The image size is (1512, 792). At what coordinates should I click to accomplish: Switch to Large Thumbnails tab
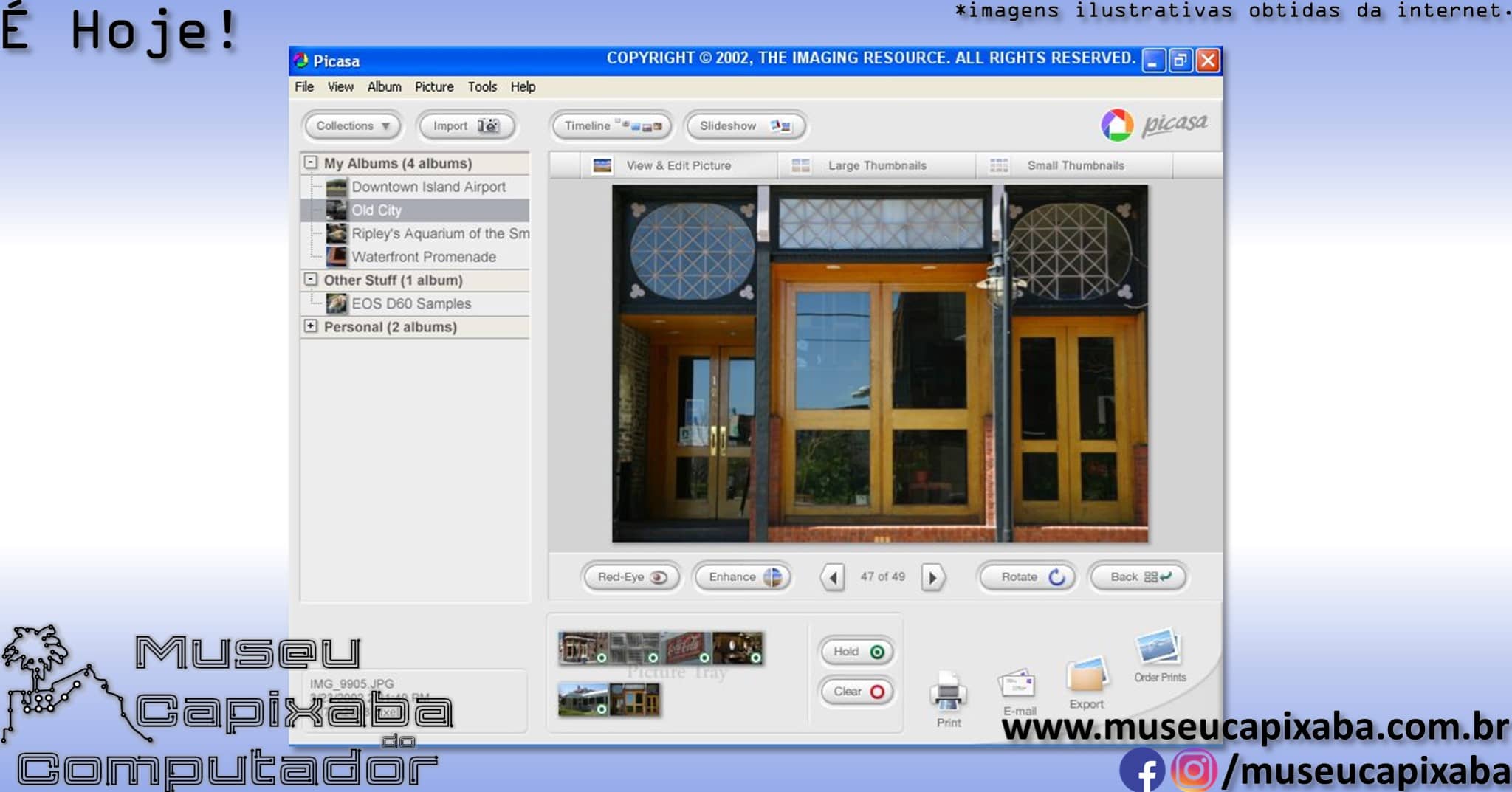coord(876,165)
